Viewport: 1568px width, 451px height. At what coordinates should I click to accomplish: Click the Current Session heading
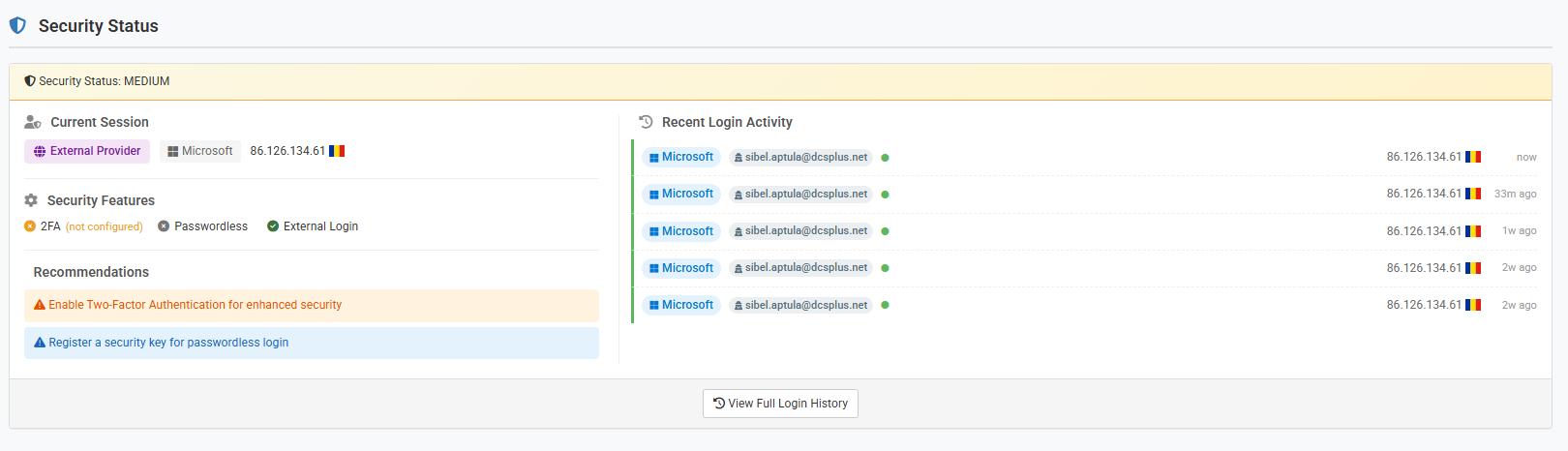100,122
